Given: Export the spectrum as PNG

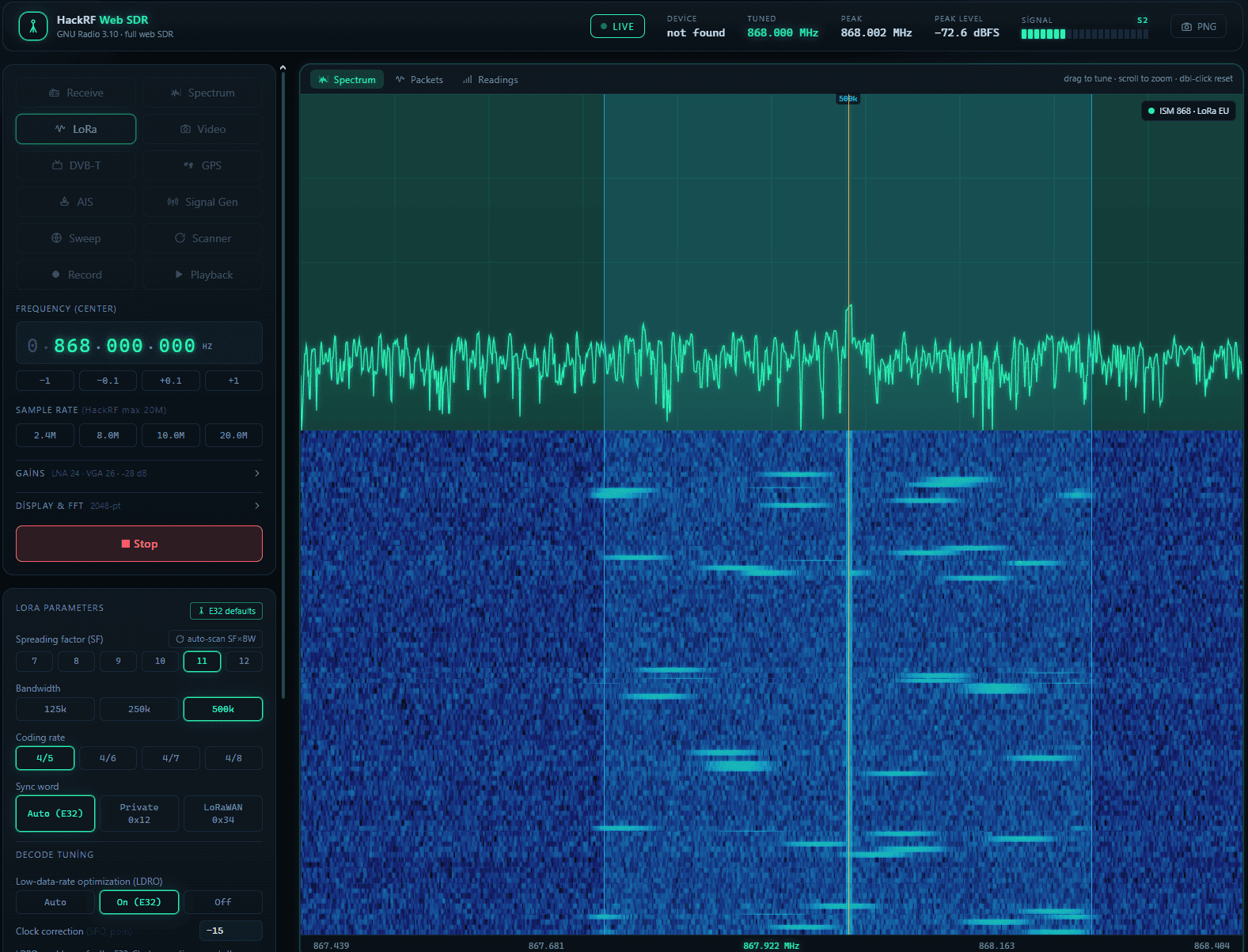Looking at the screenshot, I should coord(1198,26).
